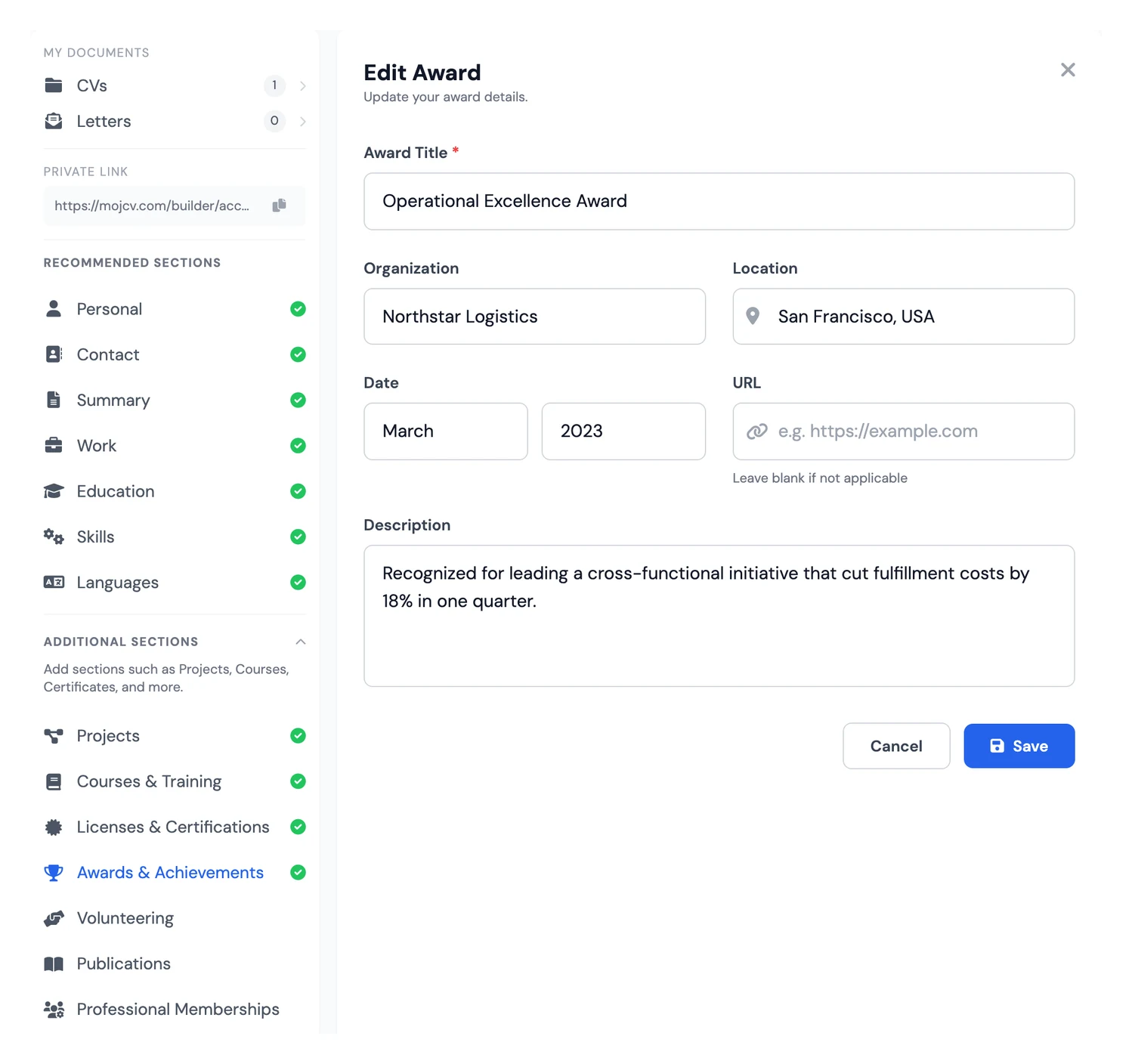Viewport: 1132px width, 1064px height.
Task: Click the Description text area
Action: pos(719,616)
